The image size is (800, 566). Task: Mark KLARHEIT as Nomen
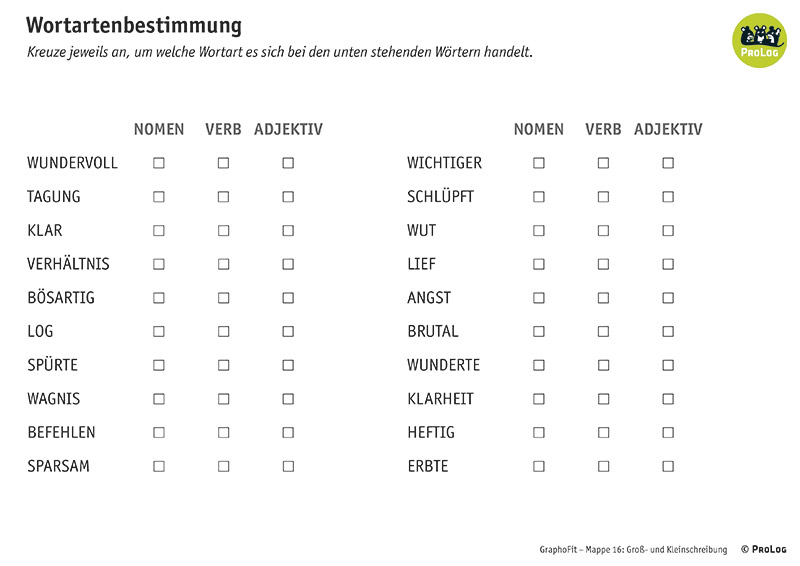click(539, 399)
